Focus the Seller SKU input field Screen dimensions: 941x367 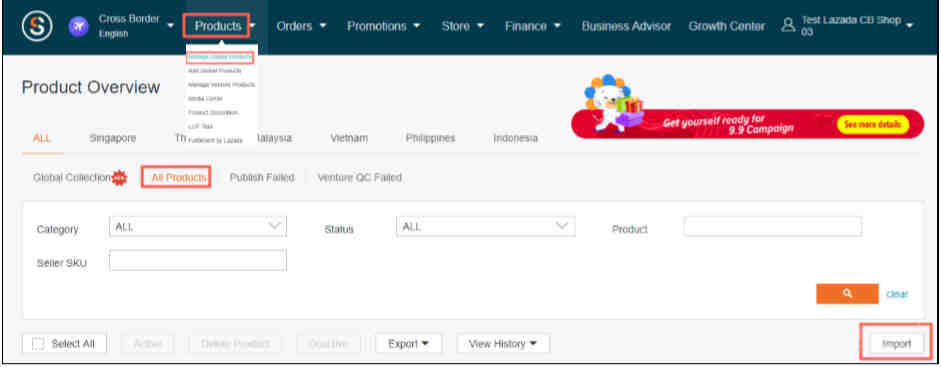tap(198, 260)
